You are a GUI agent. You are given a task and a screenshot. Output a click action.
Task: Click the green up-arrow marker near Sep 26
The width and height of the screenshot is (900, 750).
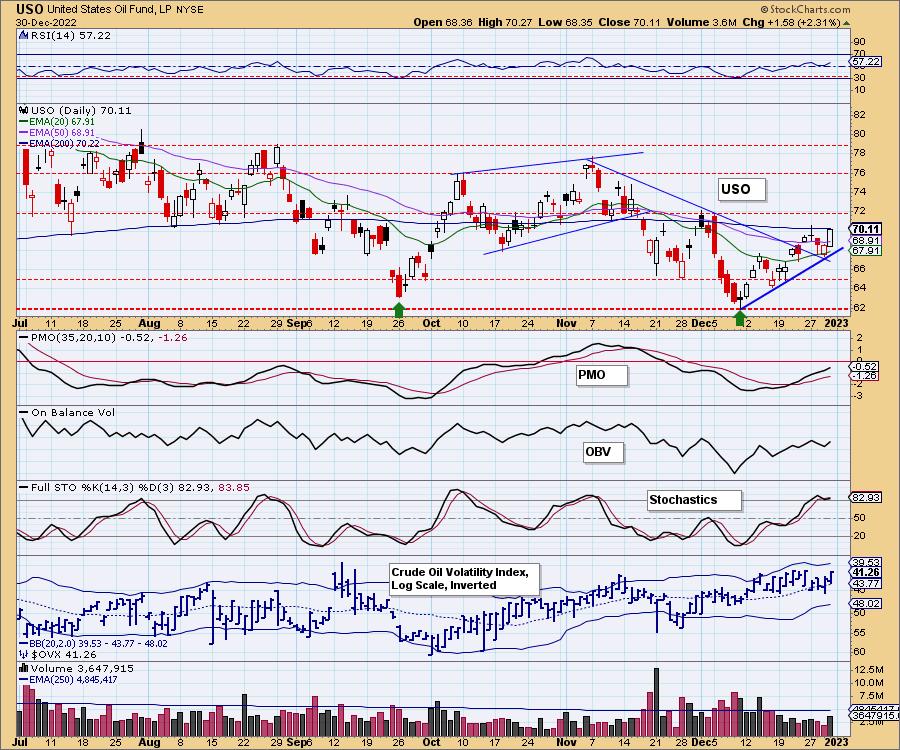[399, 310]
